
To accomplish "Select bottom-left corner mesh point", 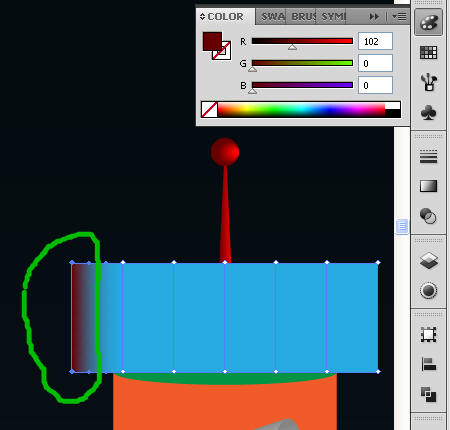I will (72, 372).
